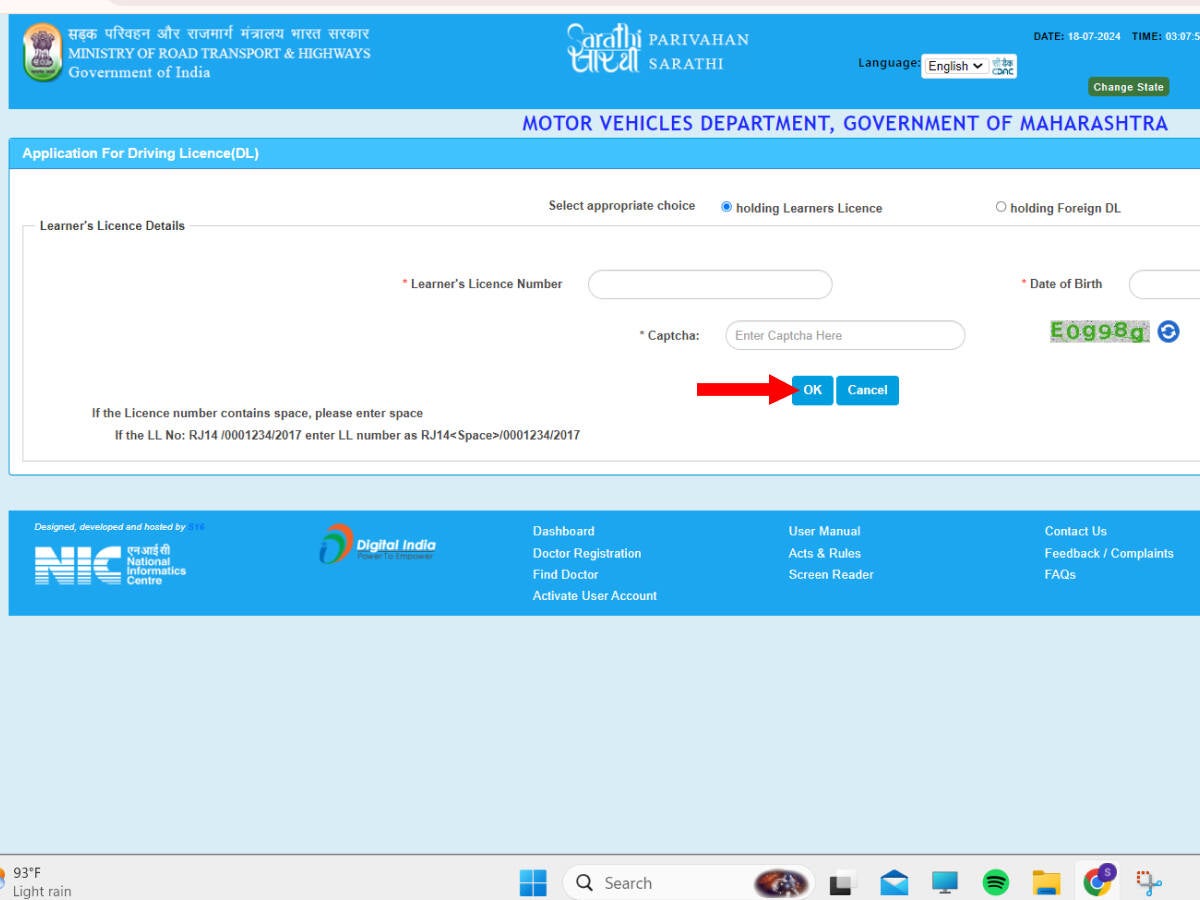
Task: Launch the Snipping Tool from the taskbar
Action: pos(1149,882)
